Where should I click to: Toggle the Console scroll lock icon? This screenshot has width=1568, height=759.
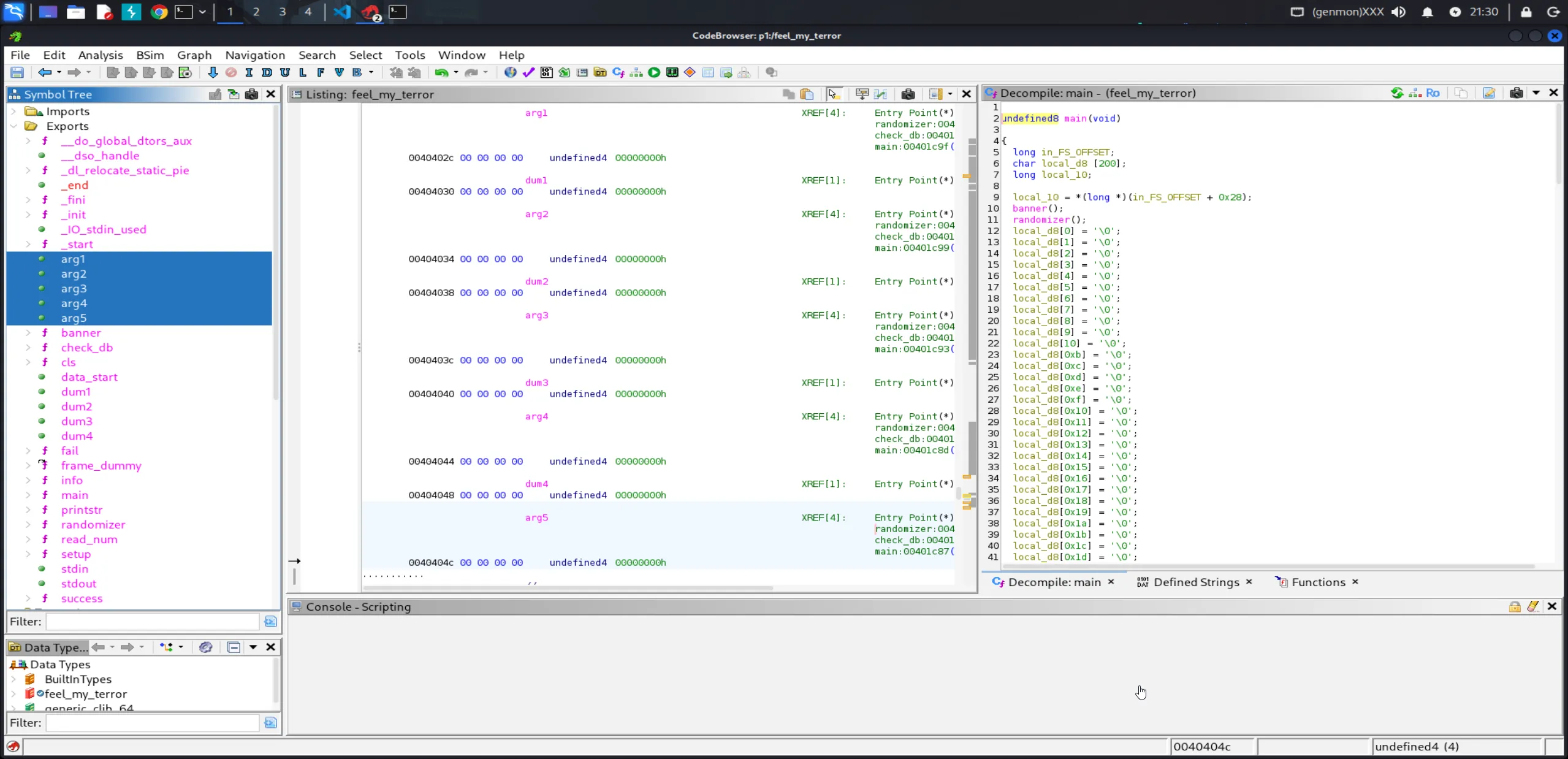1515,606
